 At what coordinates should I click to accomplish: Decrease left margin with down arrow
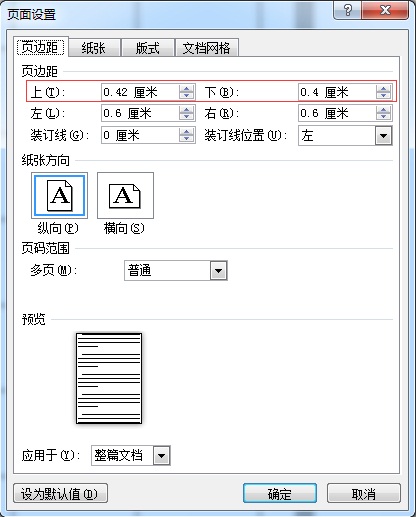point(187,117)
